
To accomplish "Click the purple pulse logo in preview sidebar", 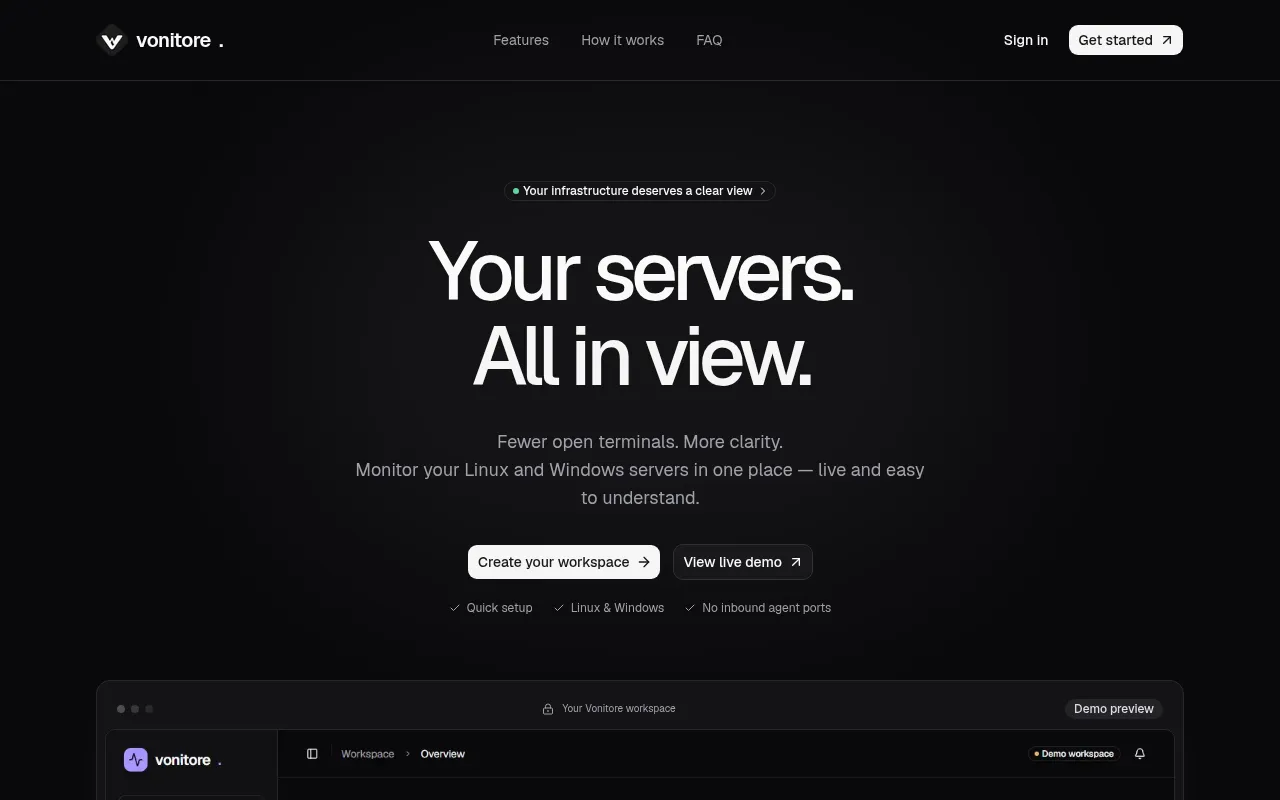I will [x=136, y=760].
